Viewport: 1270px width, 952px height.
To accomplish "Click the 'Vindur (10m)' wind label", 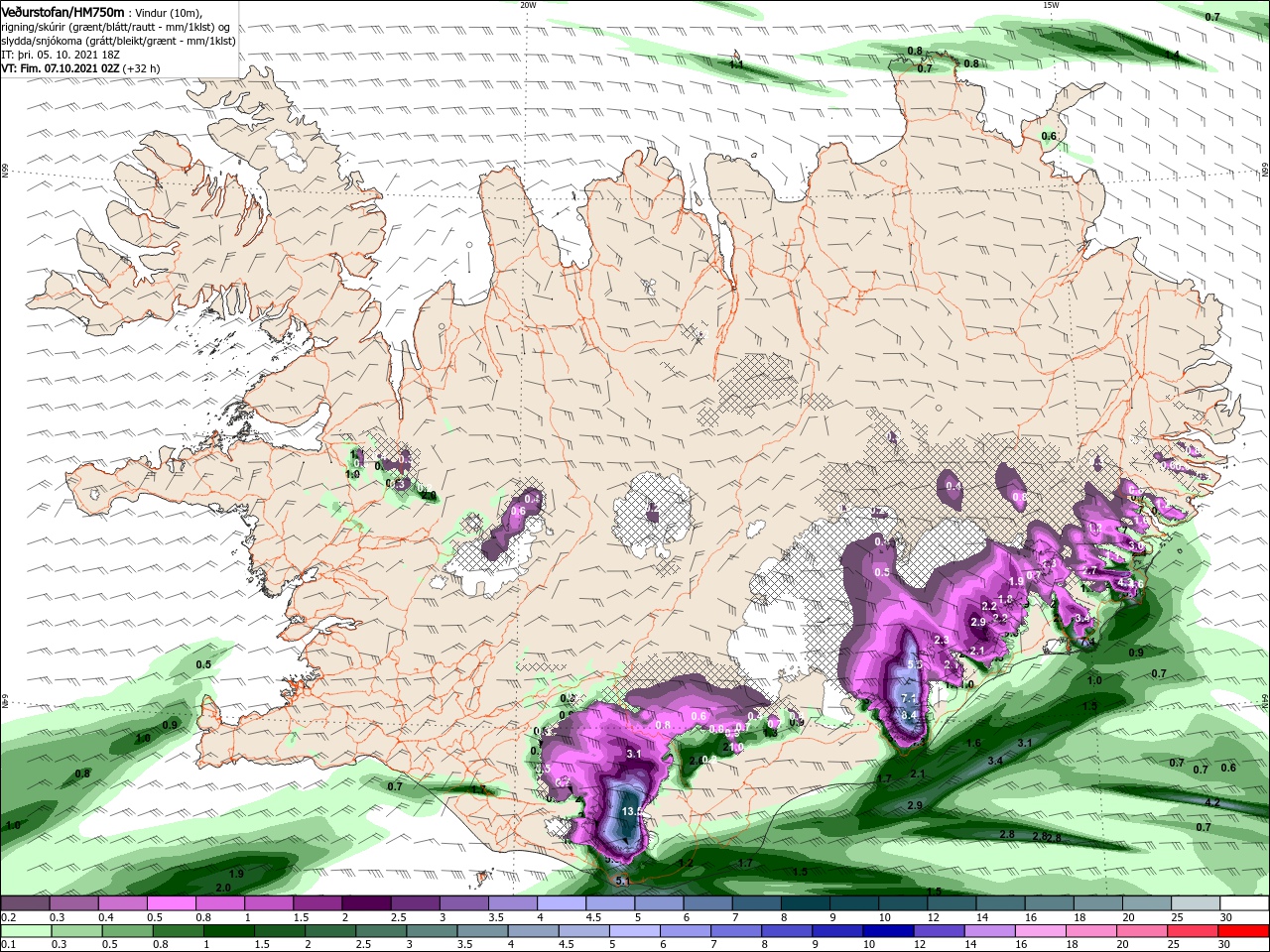I will coord(170,13).
